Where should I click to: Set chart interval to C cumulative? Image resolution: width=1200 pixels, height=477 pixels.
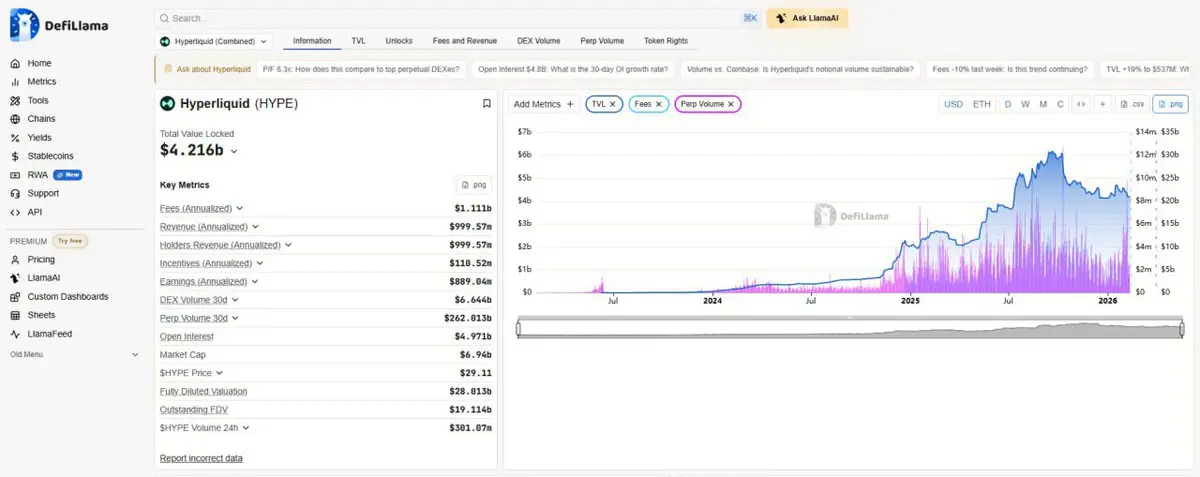pos(1060,104)
